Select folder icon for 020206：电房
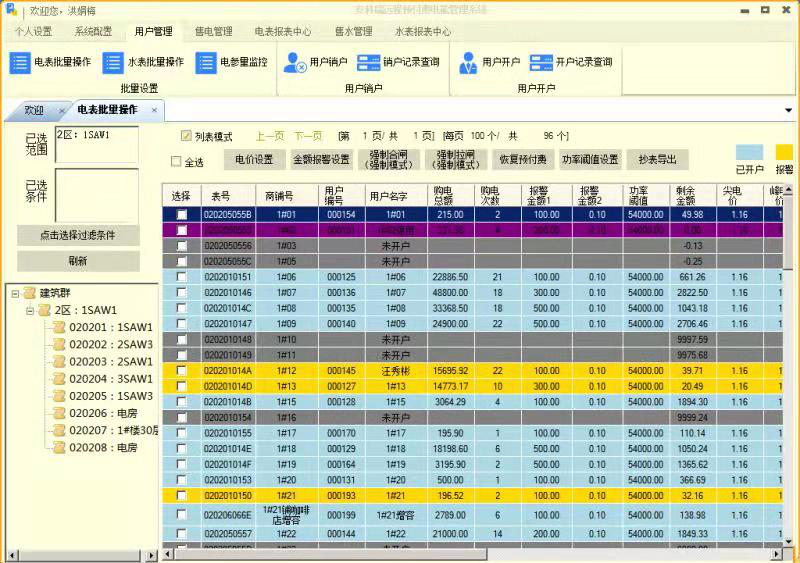 point(60,413)
